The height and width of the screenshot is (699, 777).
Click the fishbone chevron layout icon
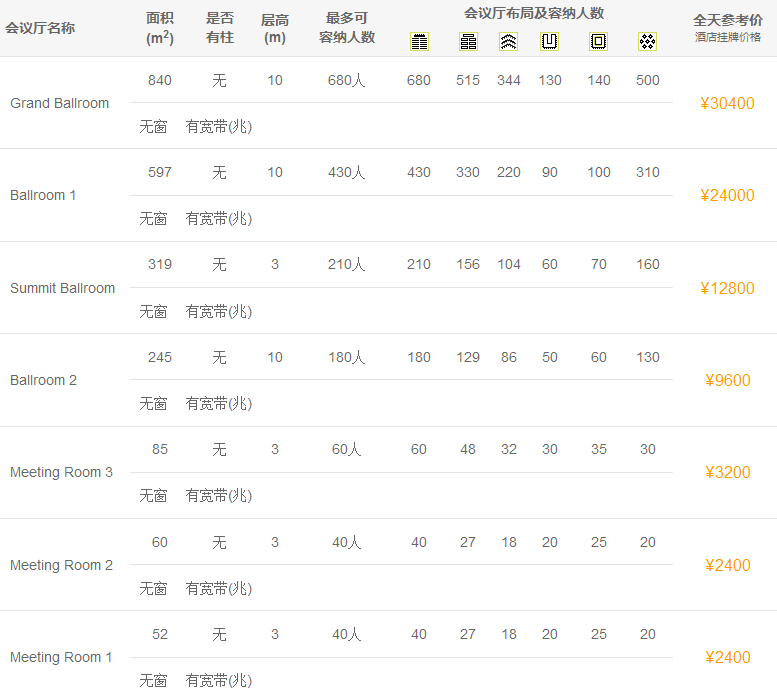pyautogui.click(x=509, y=41)
